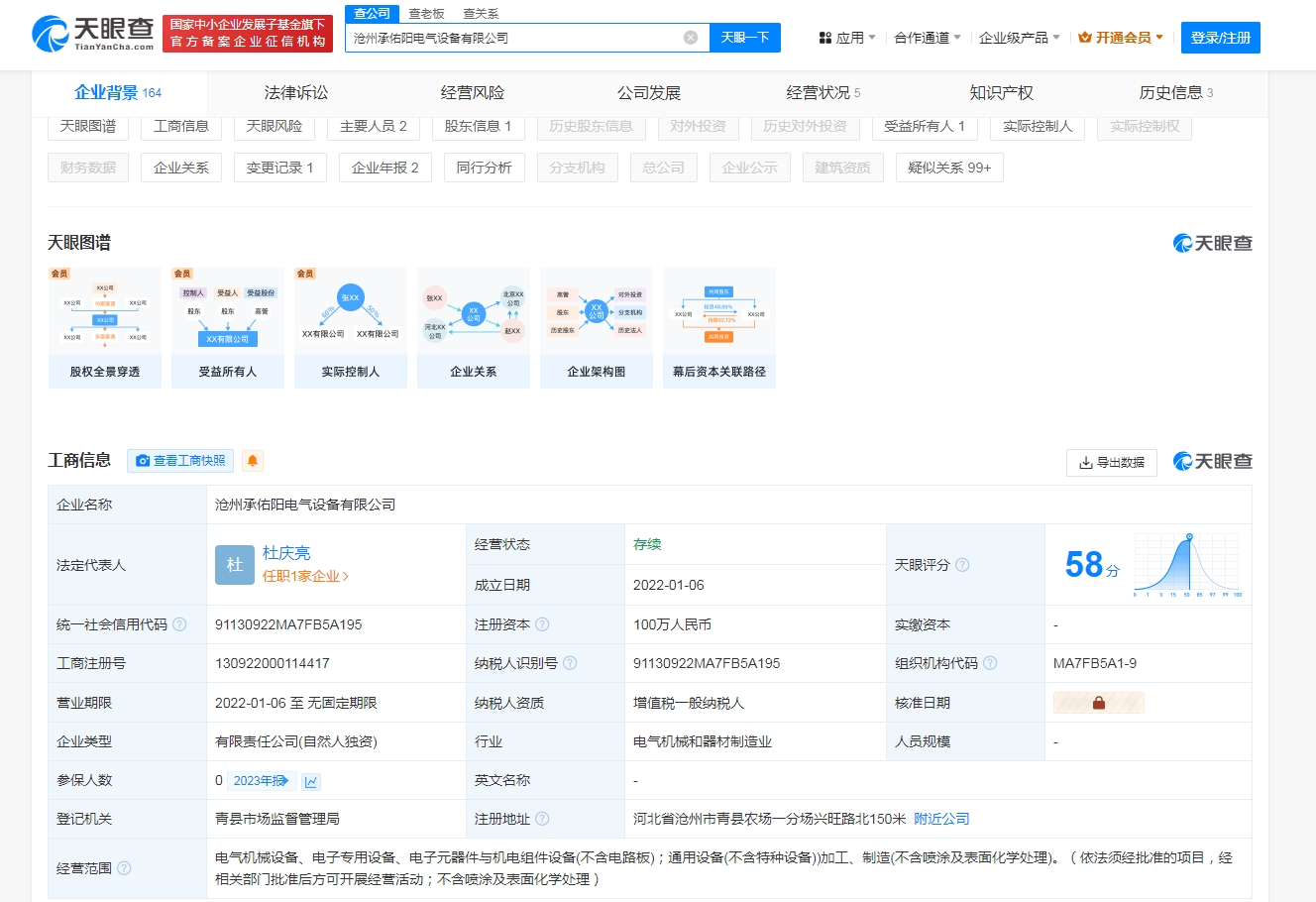The width and height of the screenshot is (1316, 902).
Task: Jump to 企业年报 2 section
Action: click(385, 168)
